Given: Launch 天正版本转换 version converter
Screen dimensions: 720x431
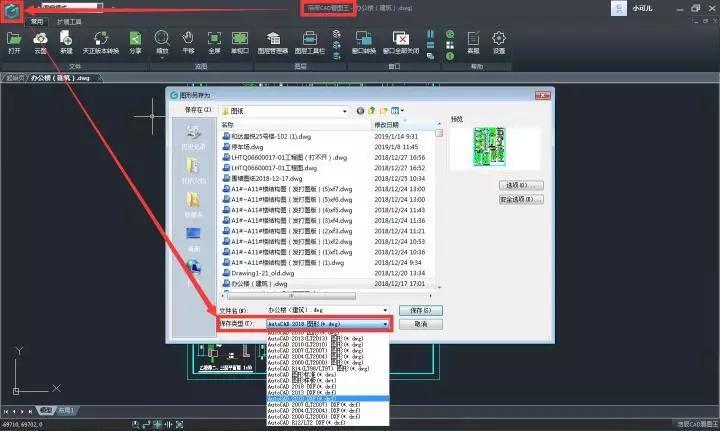Looking at the screenshot, I should (100, 42).
